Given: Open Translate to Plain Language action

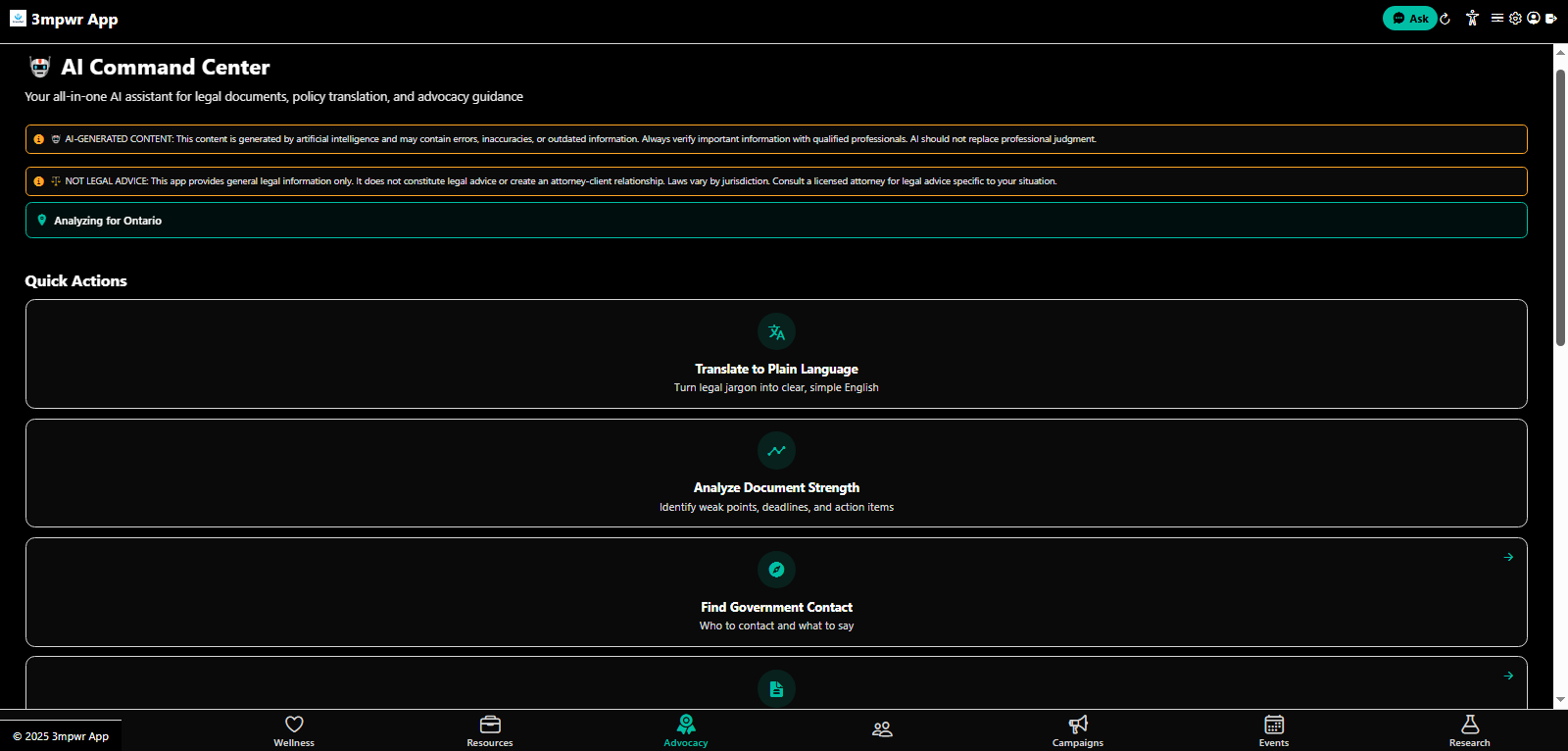Looking at the screenshot, I should [776, 354].
